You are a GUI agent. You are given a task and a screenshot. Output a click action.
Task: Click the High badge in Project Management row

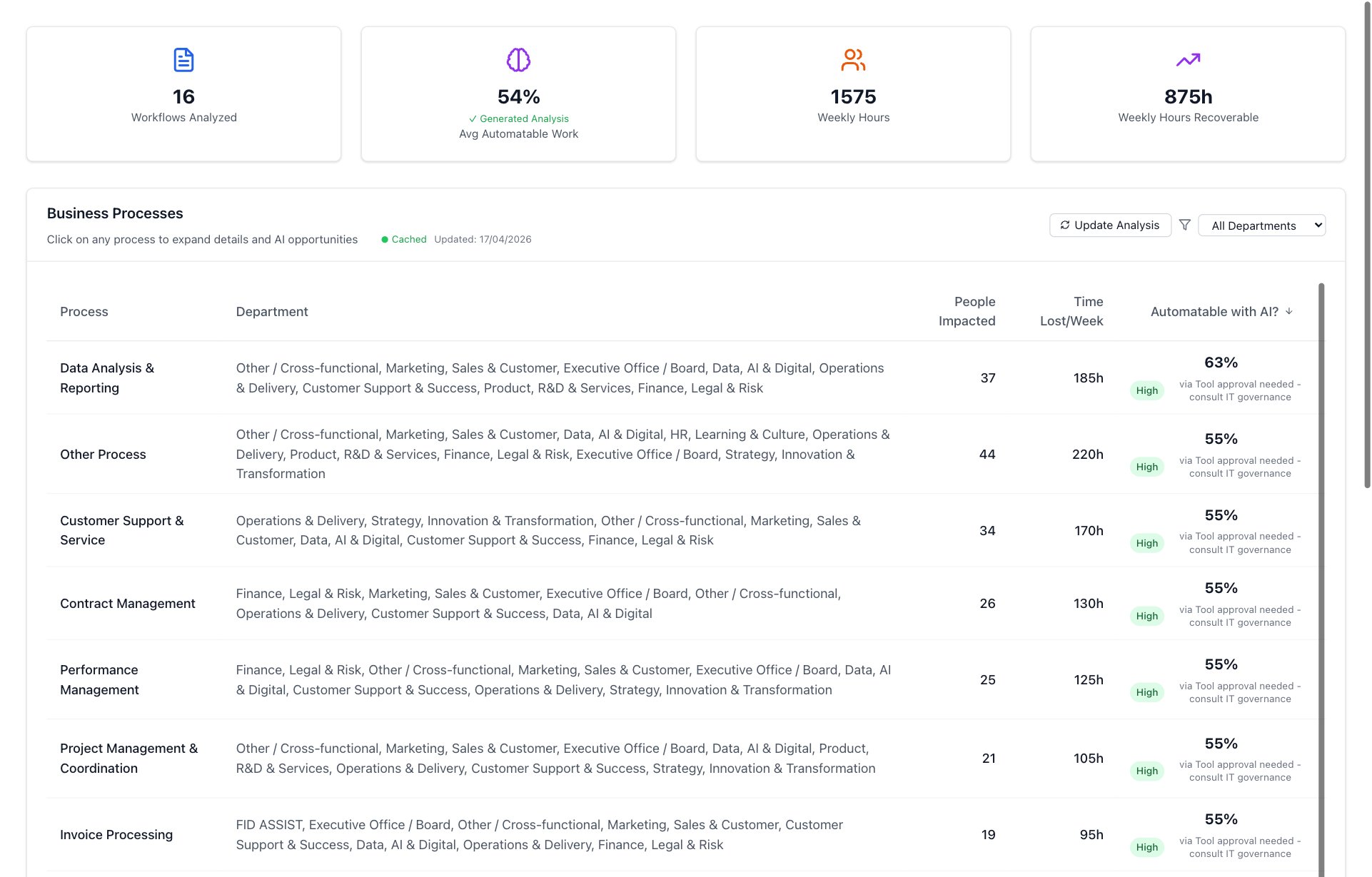point(1146,771)
